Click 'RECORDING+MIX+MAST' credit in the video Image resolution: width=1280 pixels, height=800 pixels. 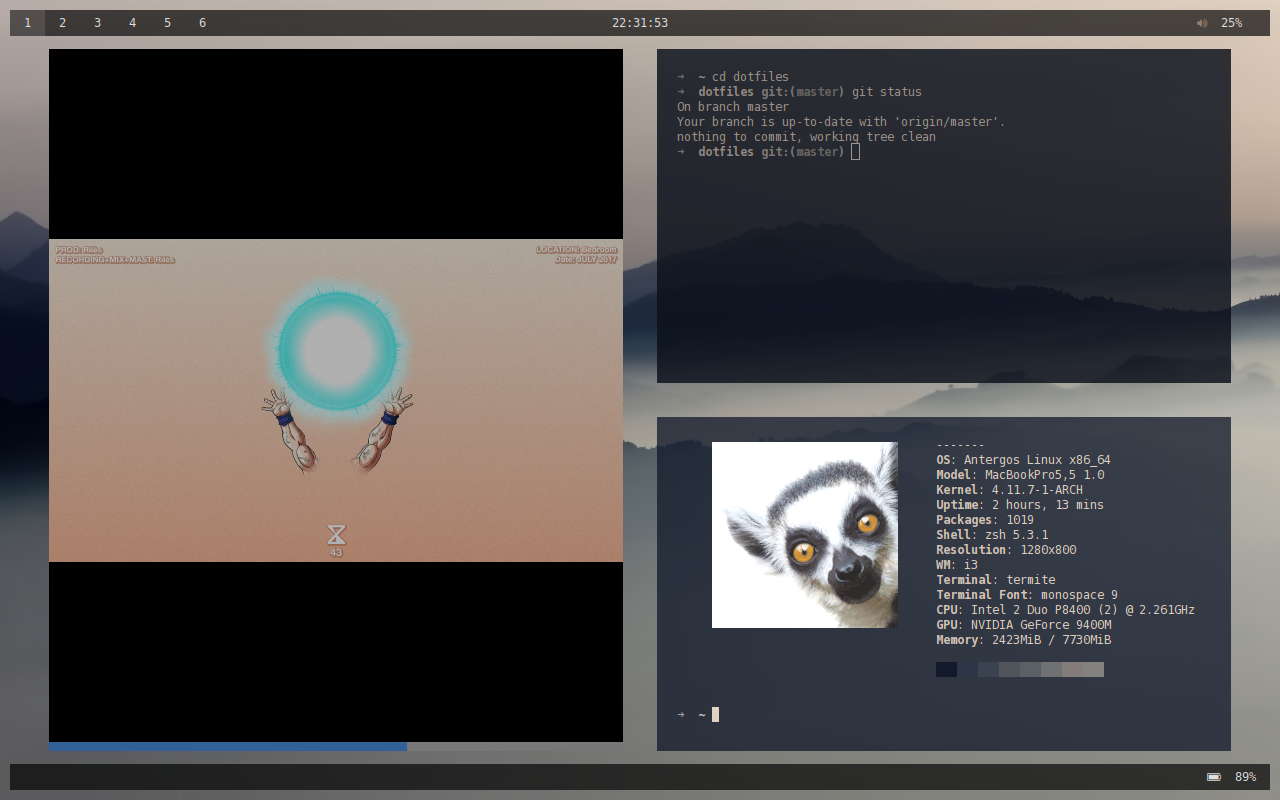pyautogui.click(x=115, y=260)
